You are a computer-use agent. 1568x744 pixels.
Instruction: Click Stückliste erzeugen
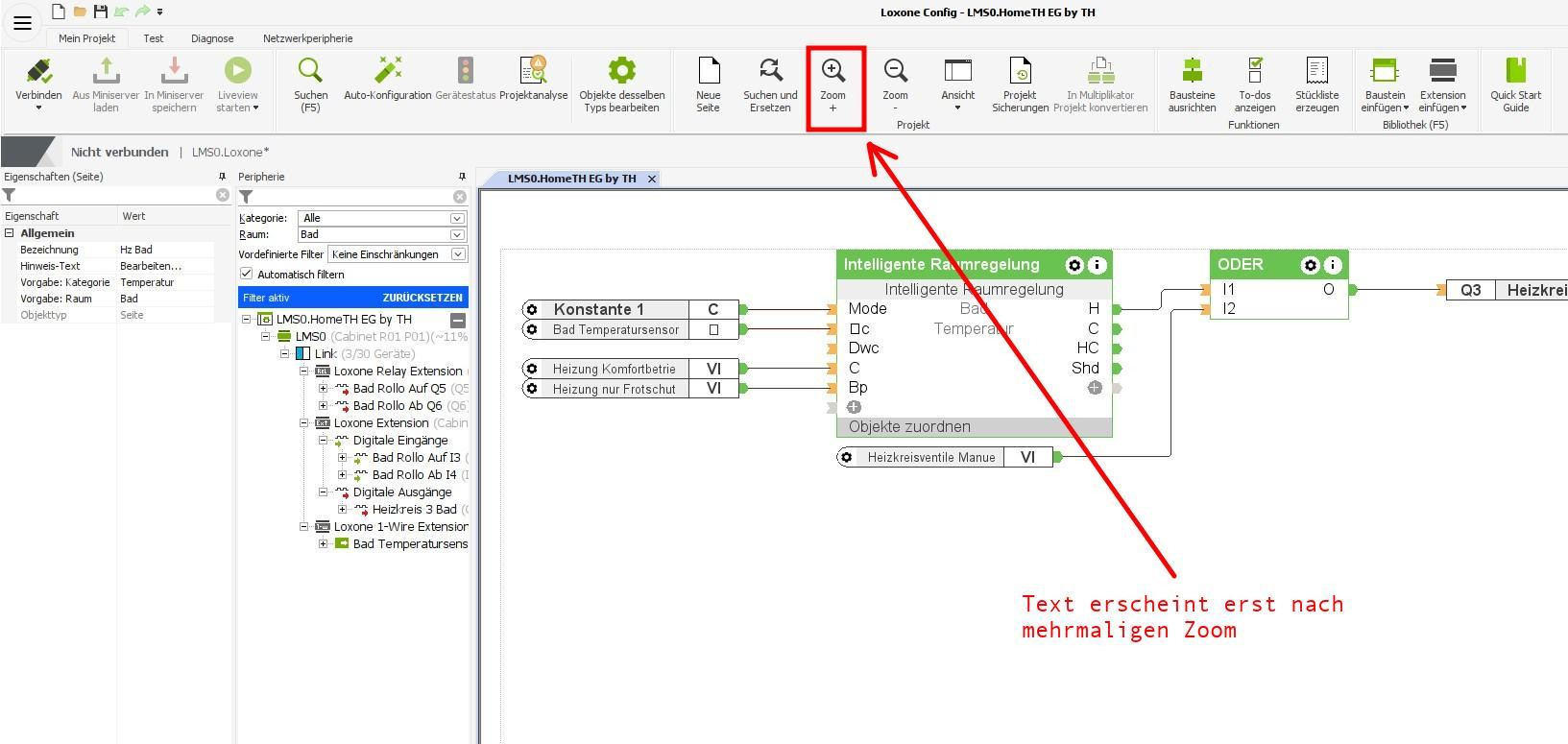[x=1317, y=84]
